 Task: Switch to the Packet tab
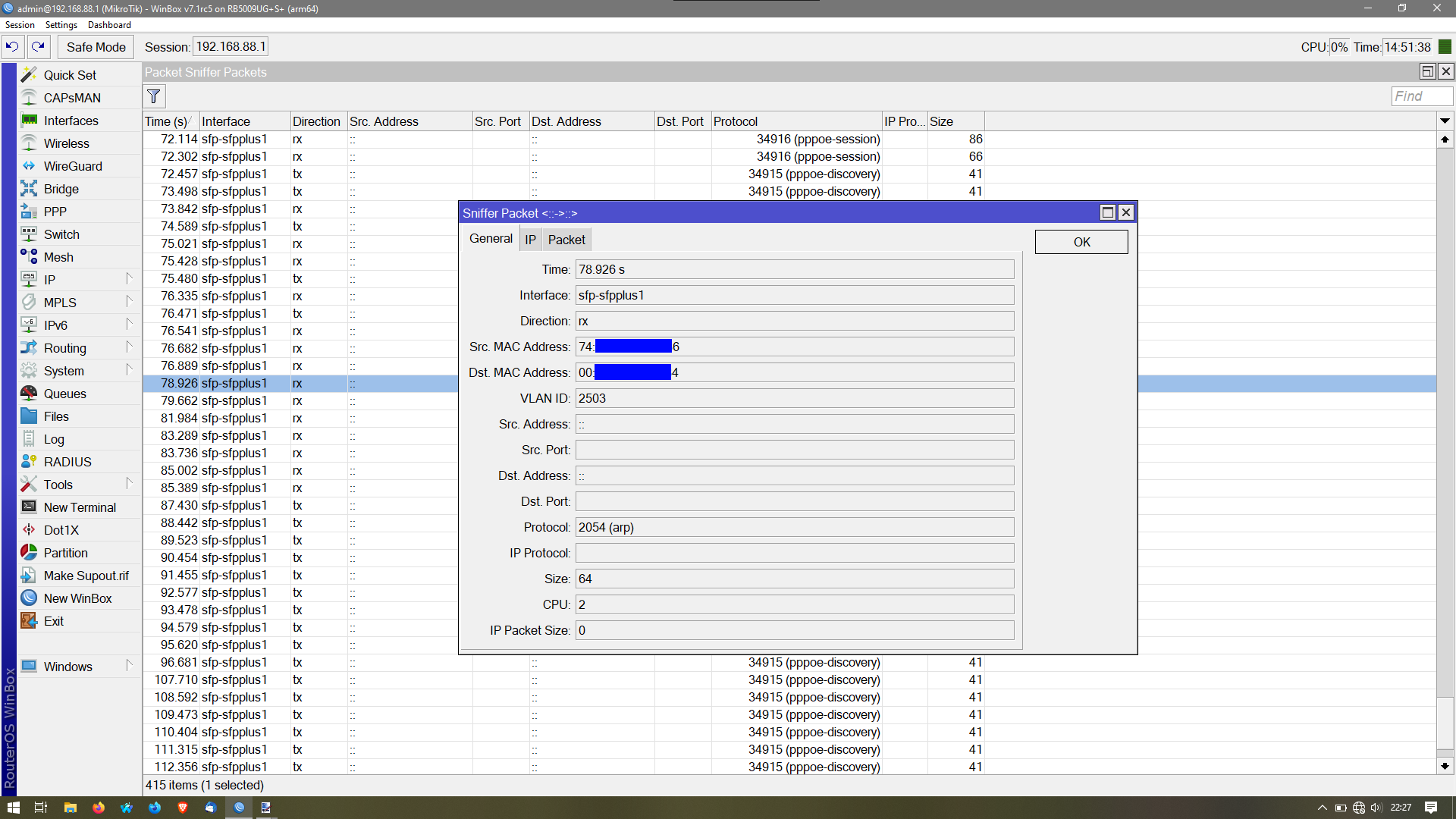[x=566, y=240]
